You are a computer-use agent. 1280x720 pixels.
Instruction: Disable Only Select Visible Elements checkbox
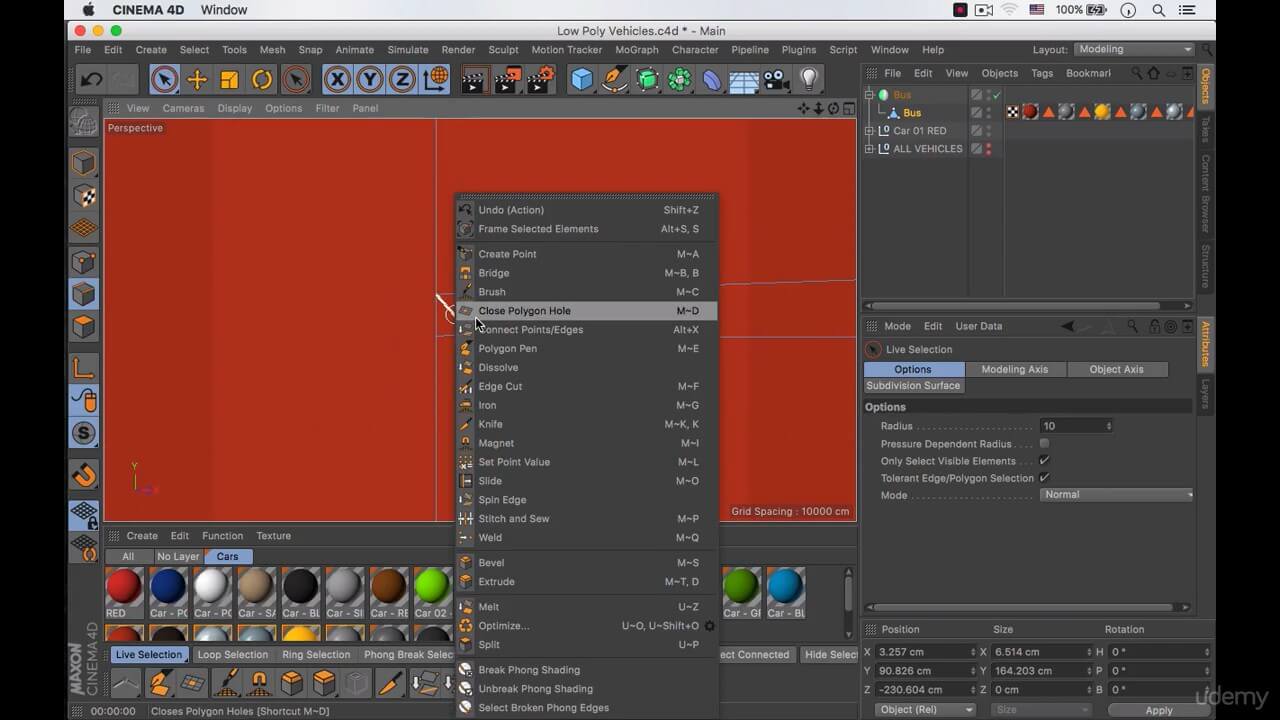(1044, 461)
